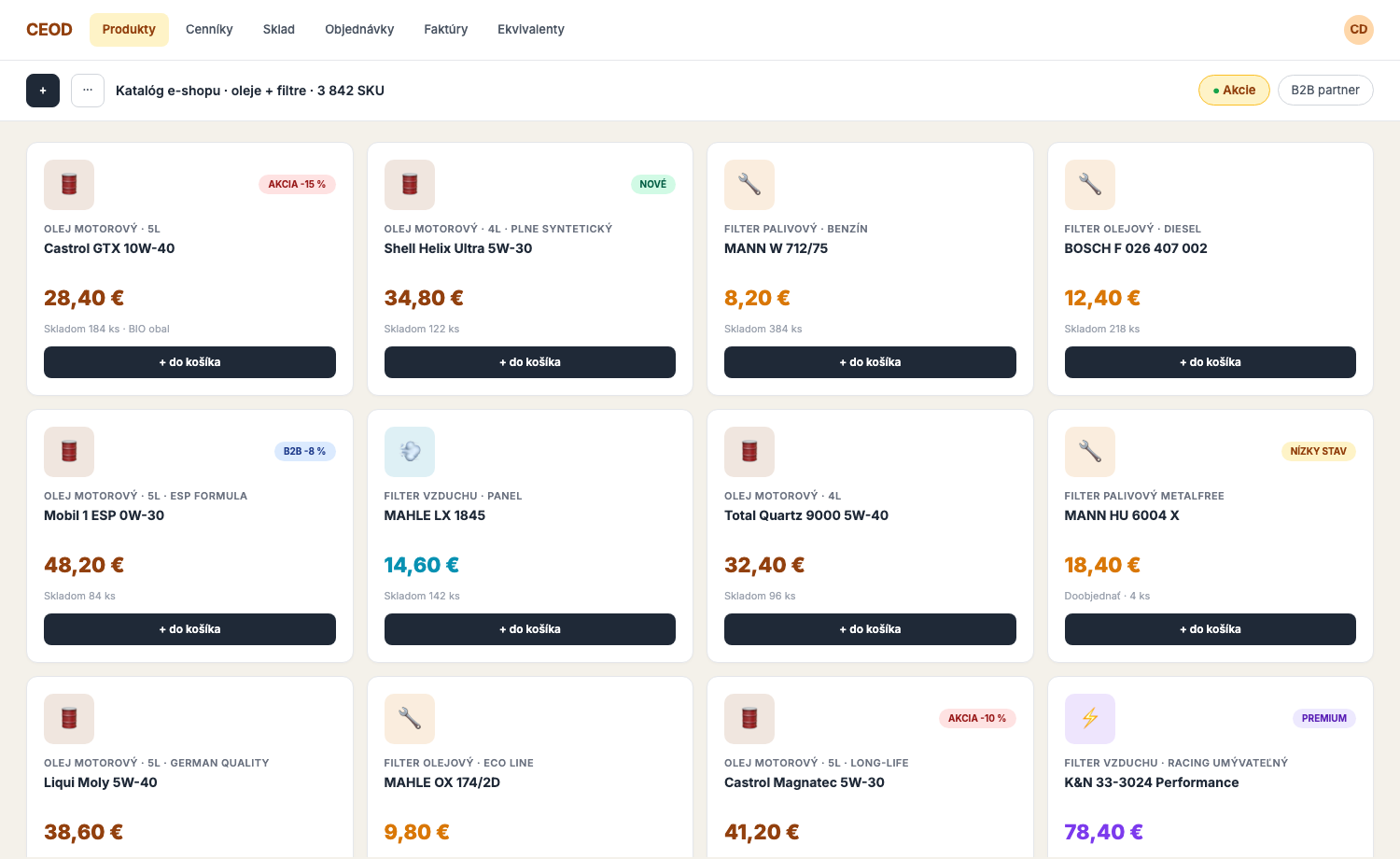Screen dimensions: 1400x859
Task: Click the CEOD logo
Action: click(x=49, y=30)
